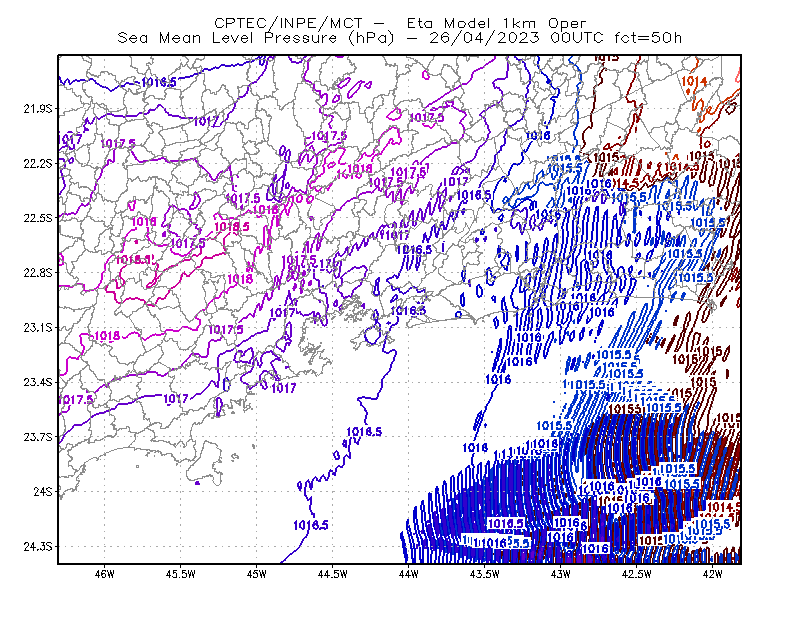Click the 45.5W longitude axis label
Screen dimensions: 800x618
pyautogui.click(x=181, y=574)
